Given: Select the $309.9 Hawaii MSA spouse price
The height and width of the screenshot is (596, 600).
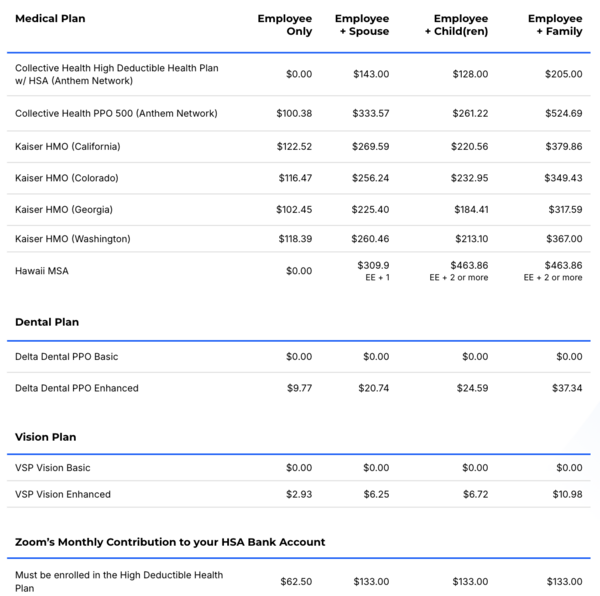Looking at the screenshot, I should point(373,265).
